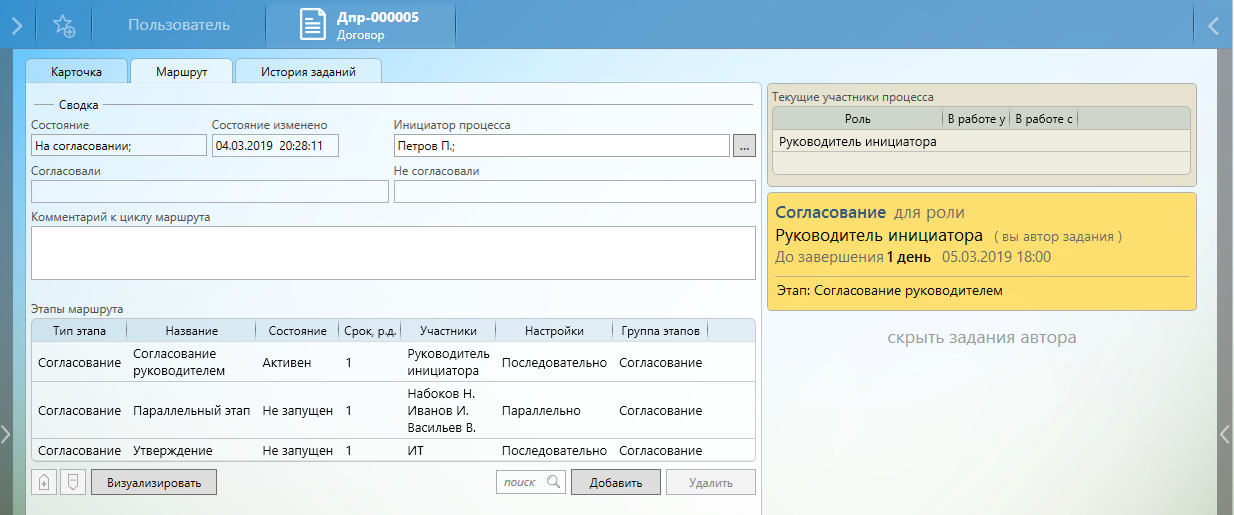Open right panel using top-right chevron
The height and width of the screenshot is (515, 1234).
(1214, 26)
